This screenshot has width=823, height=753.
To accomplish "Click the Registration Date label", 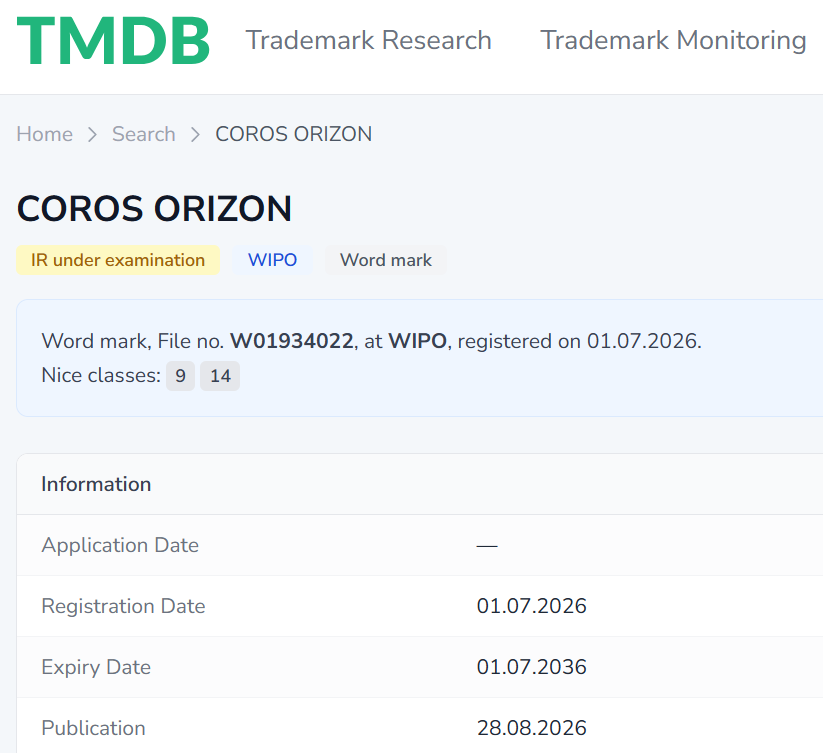I will tap(123, 606).
